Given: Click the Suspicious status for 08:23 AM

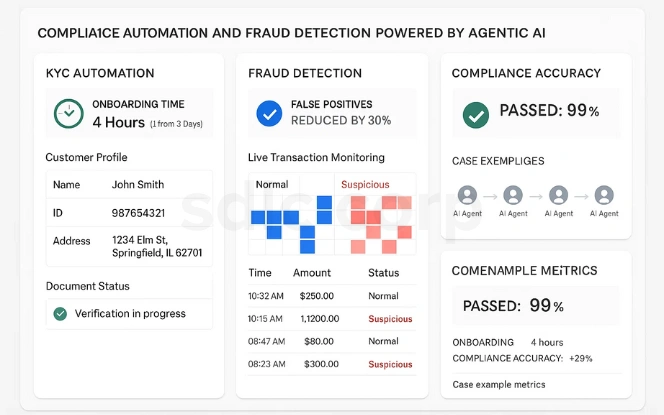Looking at the screenshot, I should [x=390, y=364].
